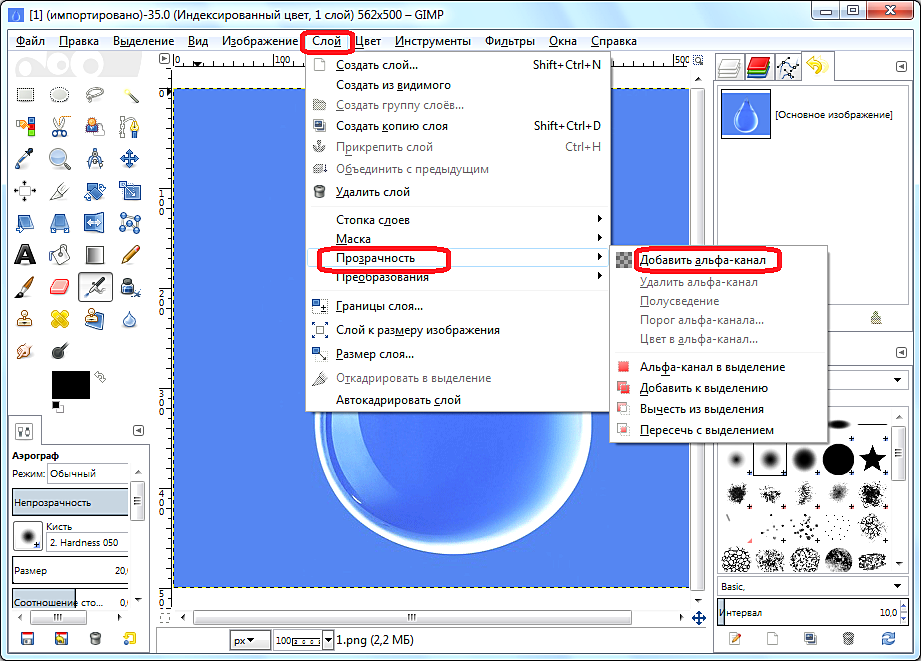The width and height of the screenshot is (921, 661).
Task: Restore tool options preset button
Action: 61,639
